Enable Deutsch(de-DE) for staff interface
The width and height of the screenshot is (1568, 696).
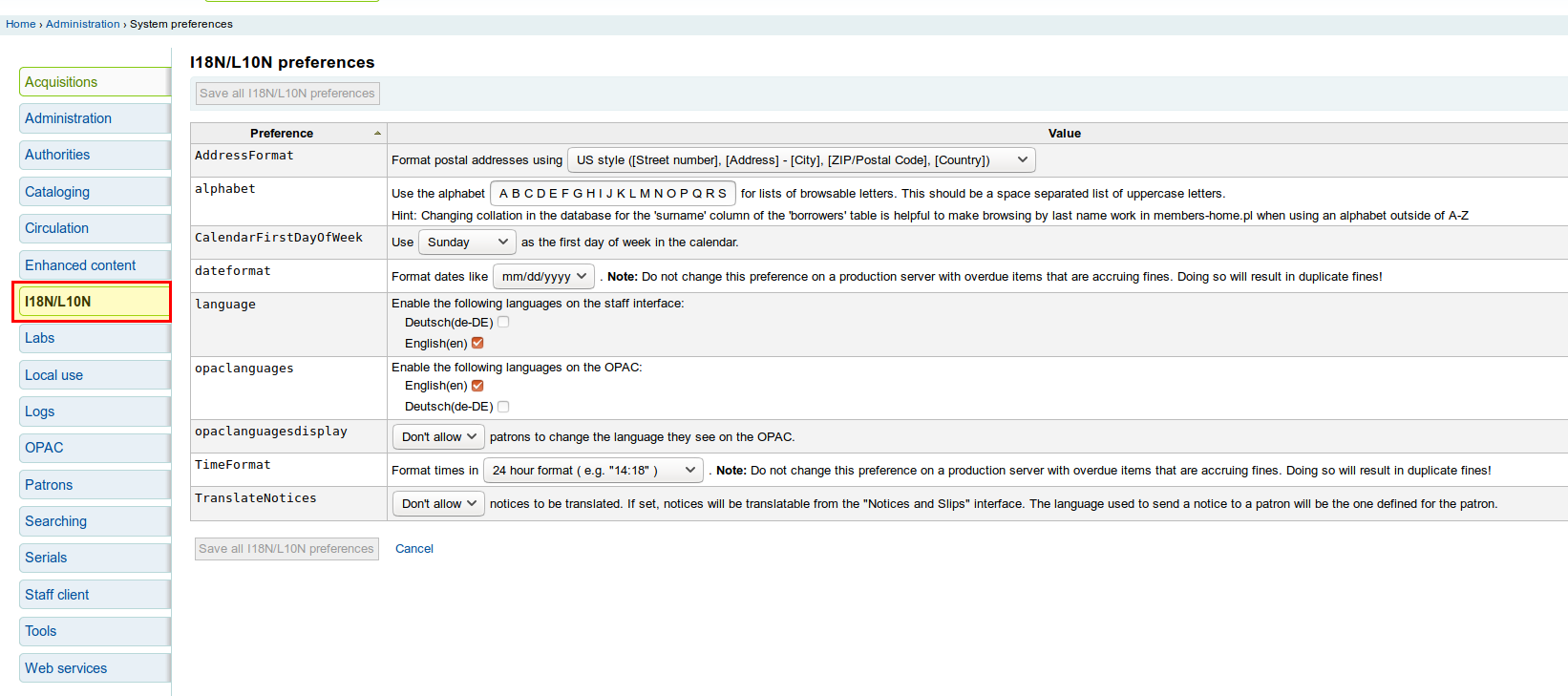[503, 323]
